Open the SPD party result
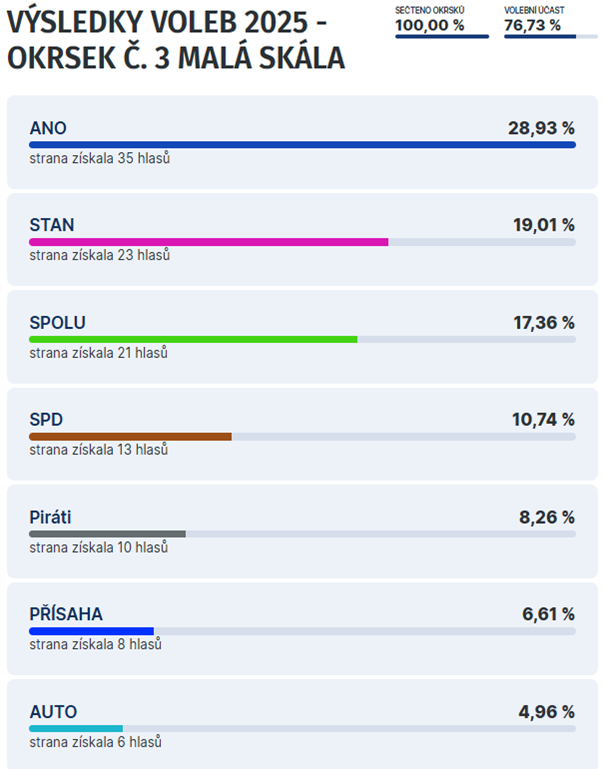The width and height of the screenshot is (605, 769). click(x=46, y=419)
